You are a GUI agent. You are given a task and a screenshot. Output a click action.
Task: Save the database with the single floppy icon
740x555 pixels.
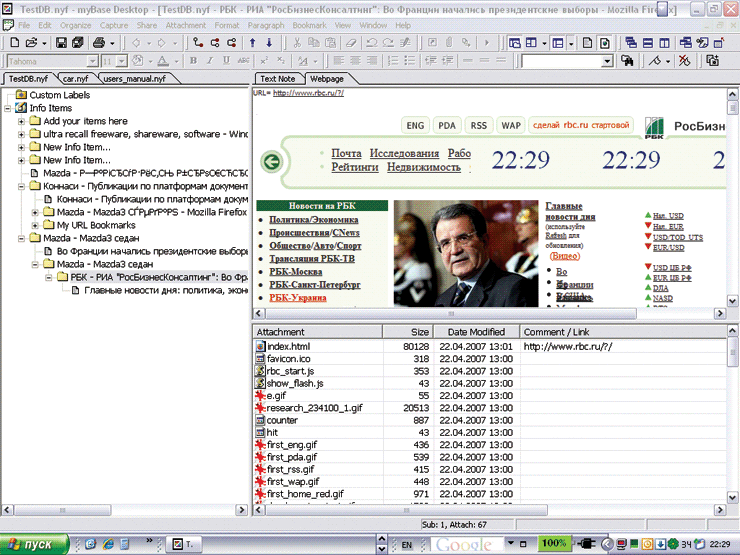point(61,43)
